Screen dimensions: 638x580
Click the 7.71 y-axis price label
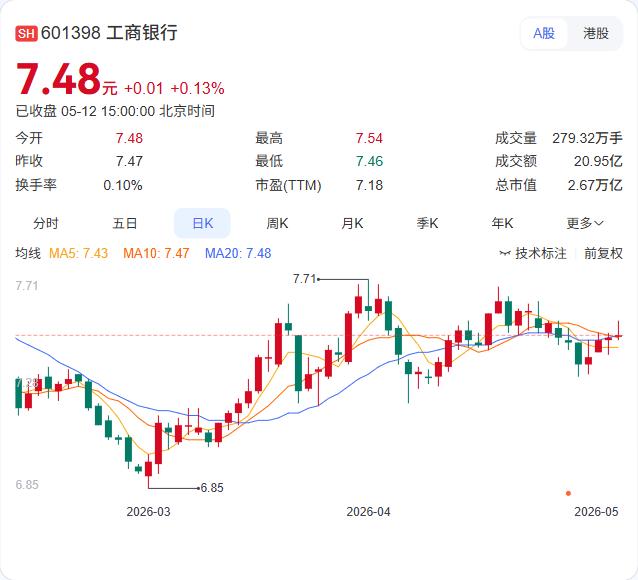pos(27,286)
